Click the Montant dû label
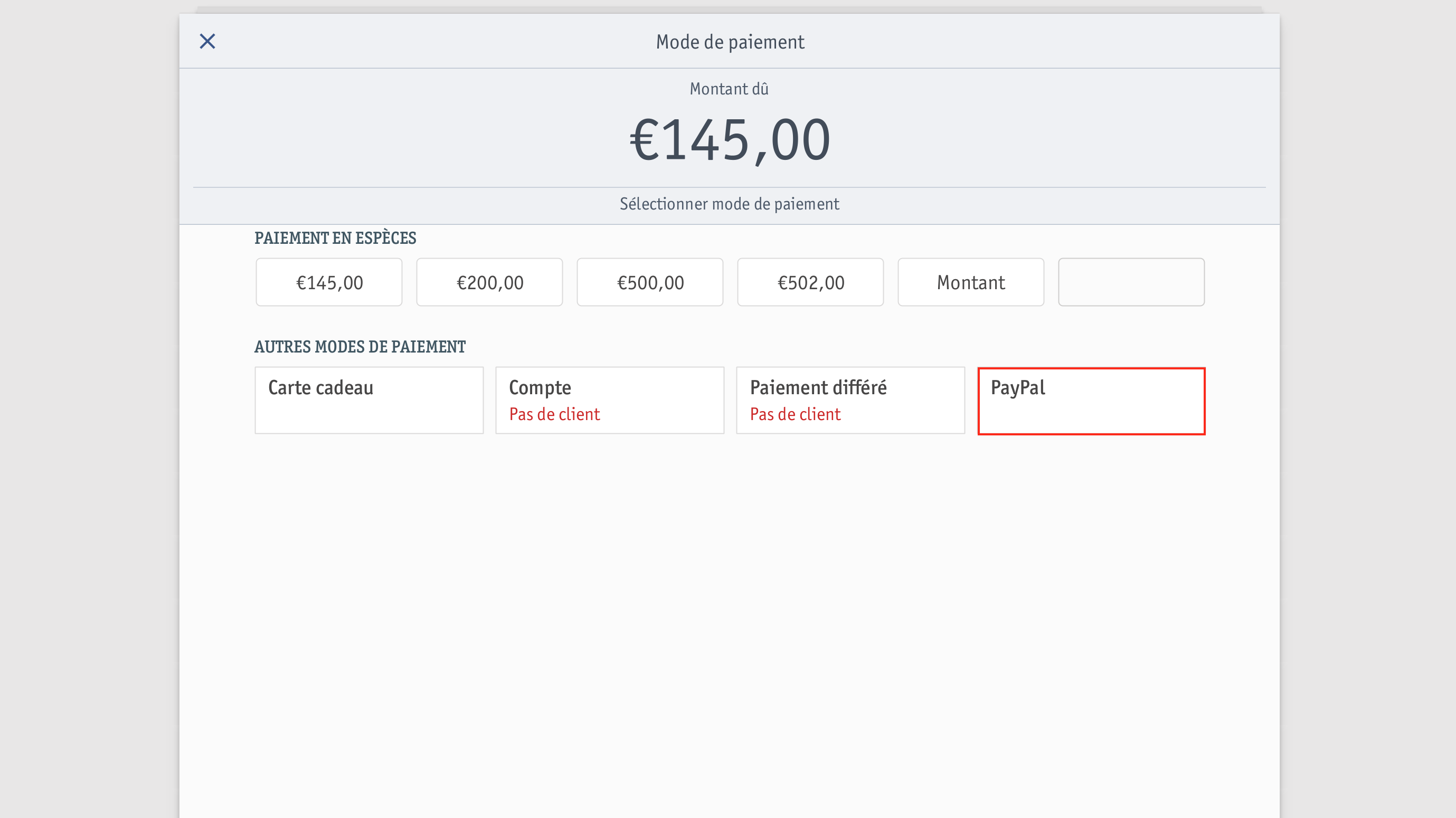The height and width of the screenshot is (818, 1456). (729, 89)
